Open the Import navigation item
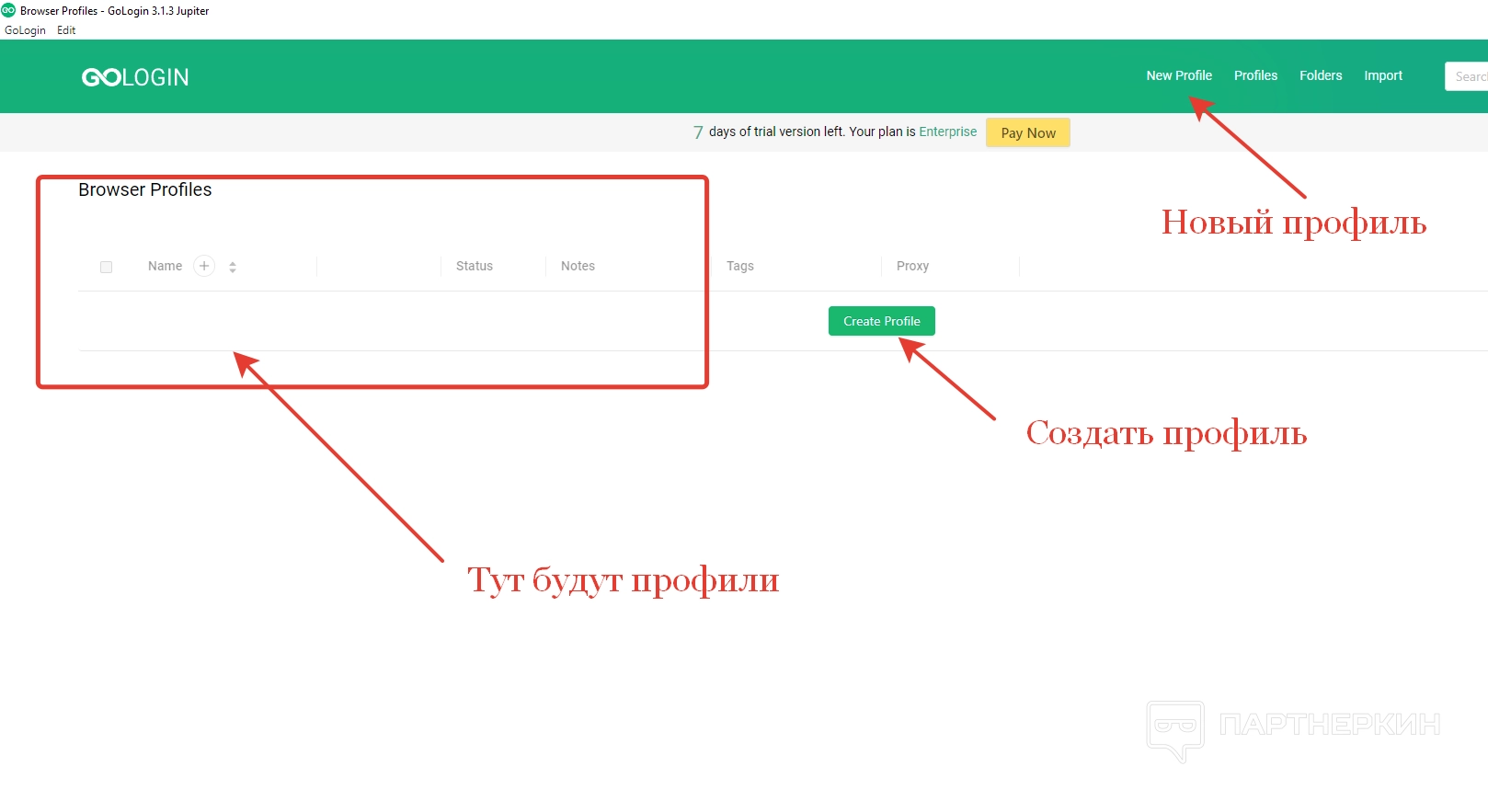The height and width of the screenshot is (812, 1488). 1383,75
